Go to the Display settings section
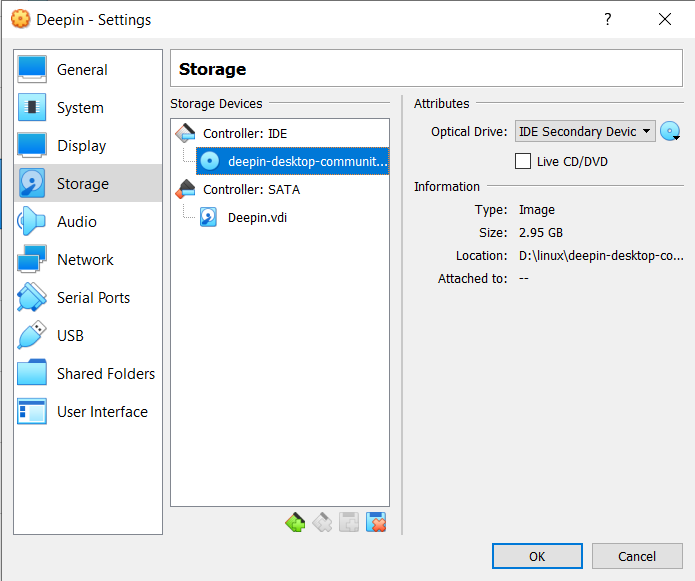695x581 pixels. [x=81, y=146]
